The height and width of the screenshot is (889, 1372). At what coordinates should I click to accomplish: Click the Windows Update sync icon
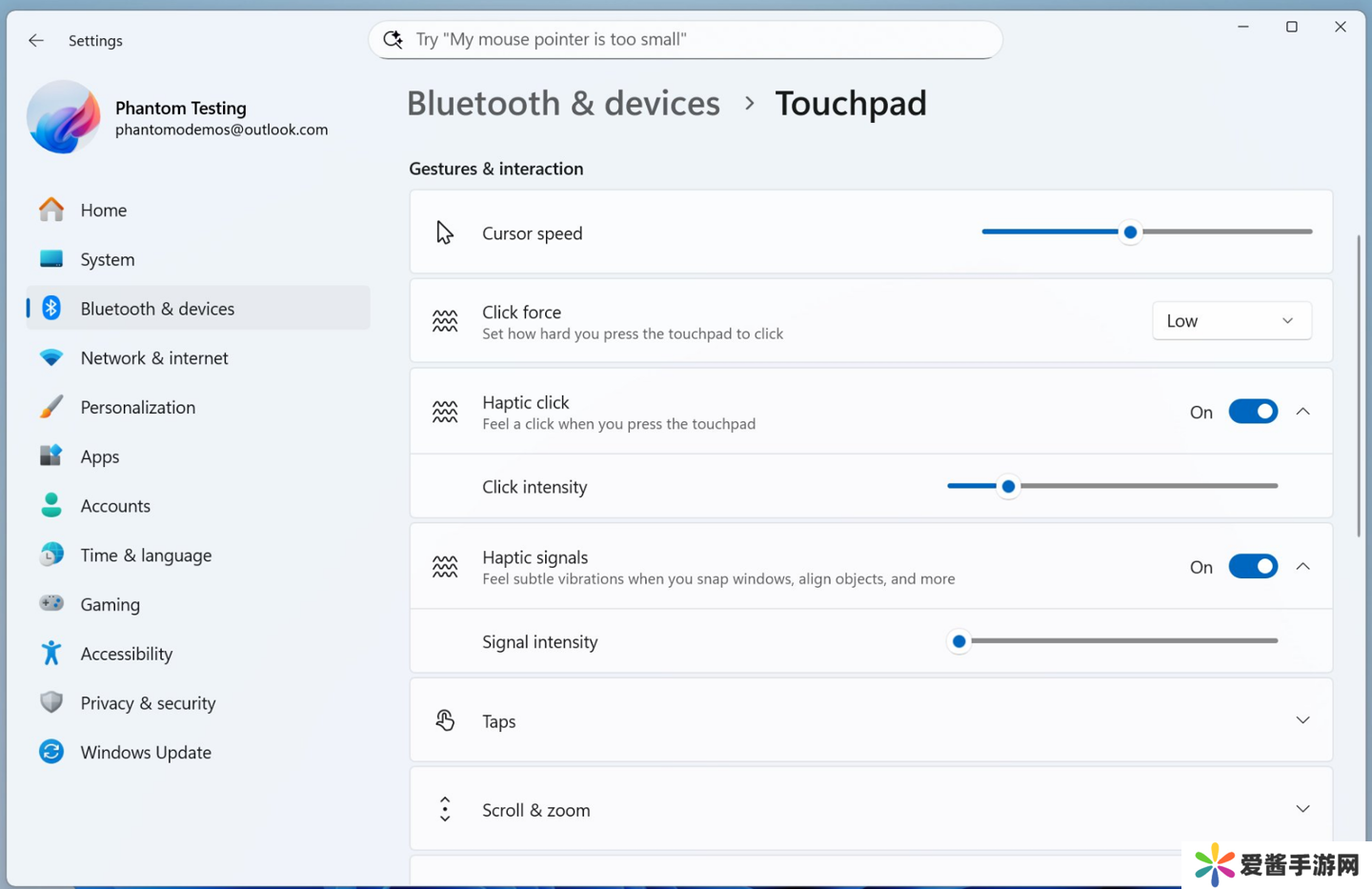51,752
